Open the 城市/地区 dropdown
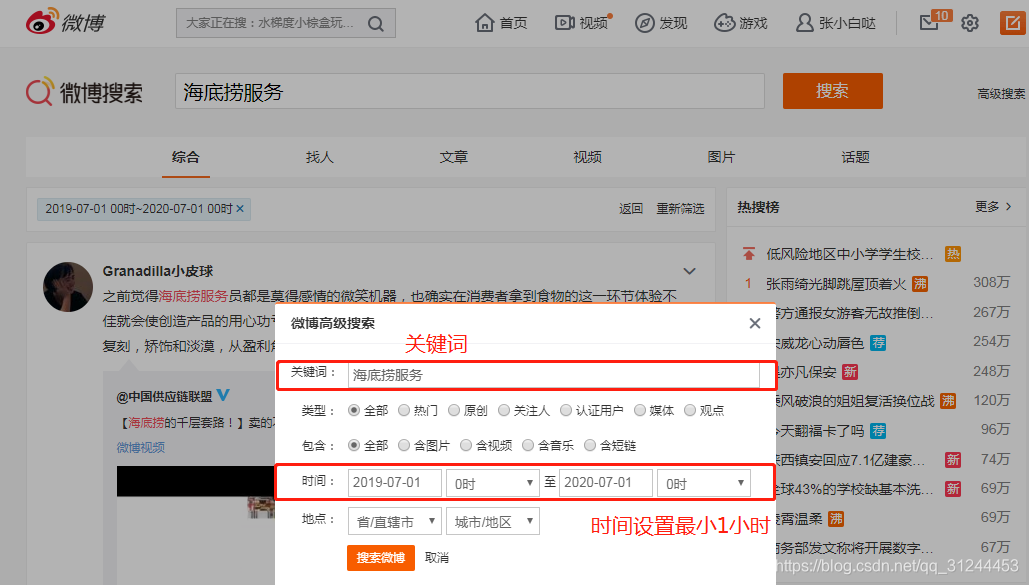The height and width of the screenshot is (585, 1029). coord(492,521)
